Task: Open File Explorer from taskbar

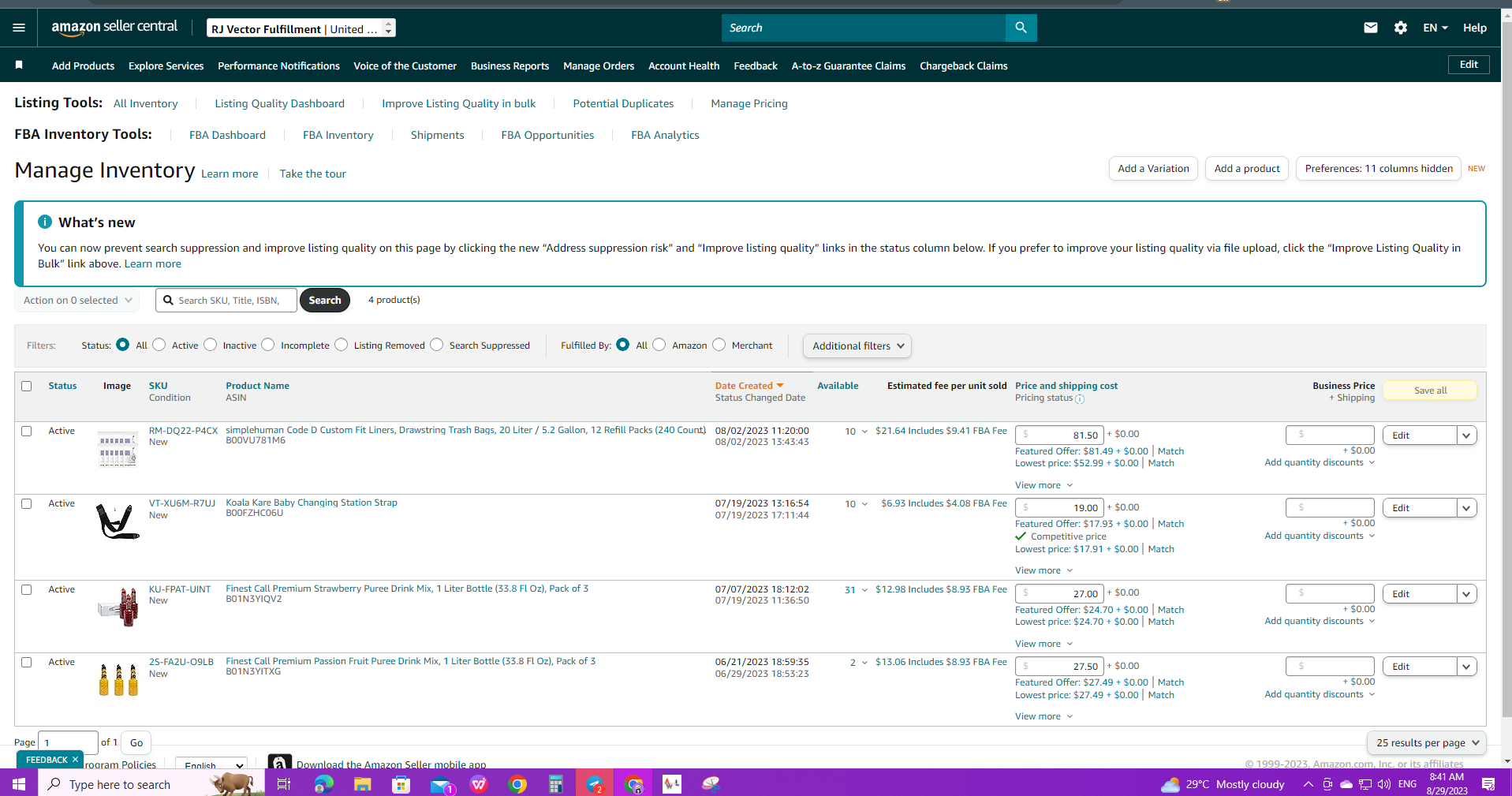Action: (x=362, y=783)
